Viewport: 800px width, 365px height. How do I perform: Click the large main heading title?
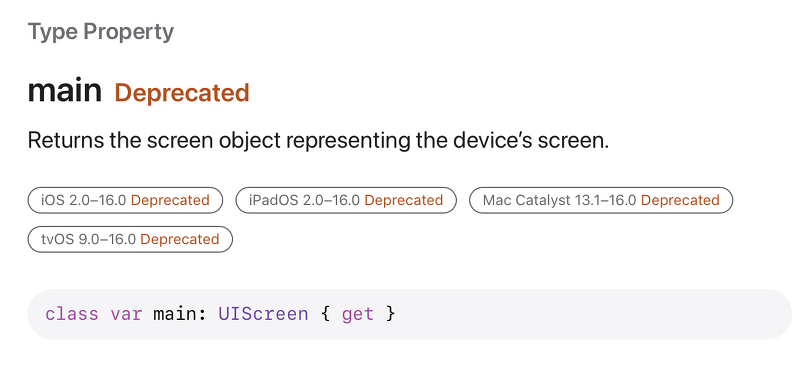point(65,90)
